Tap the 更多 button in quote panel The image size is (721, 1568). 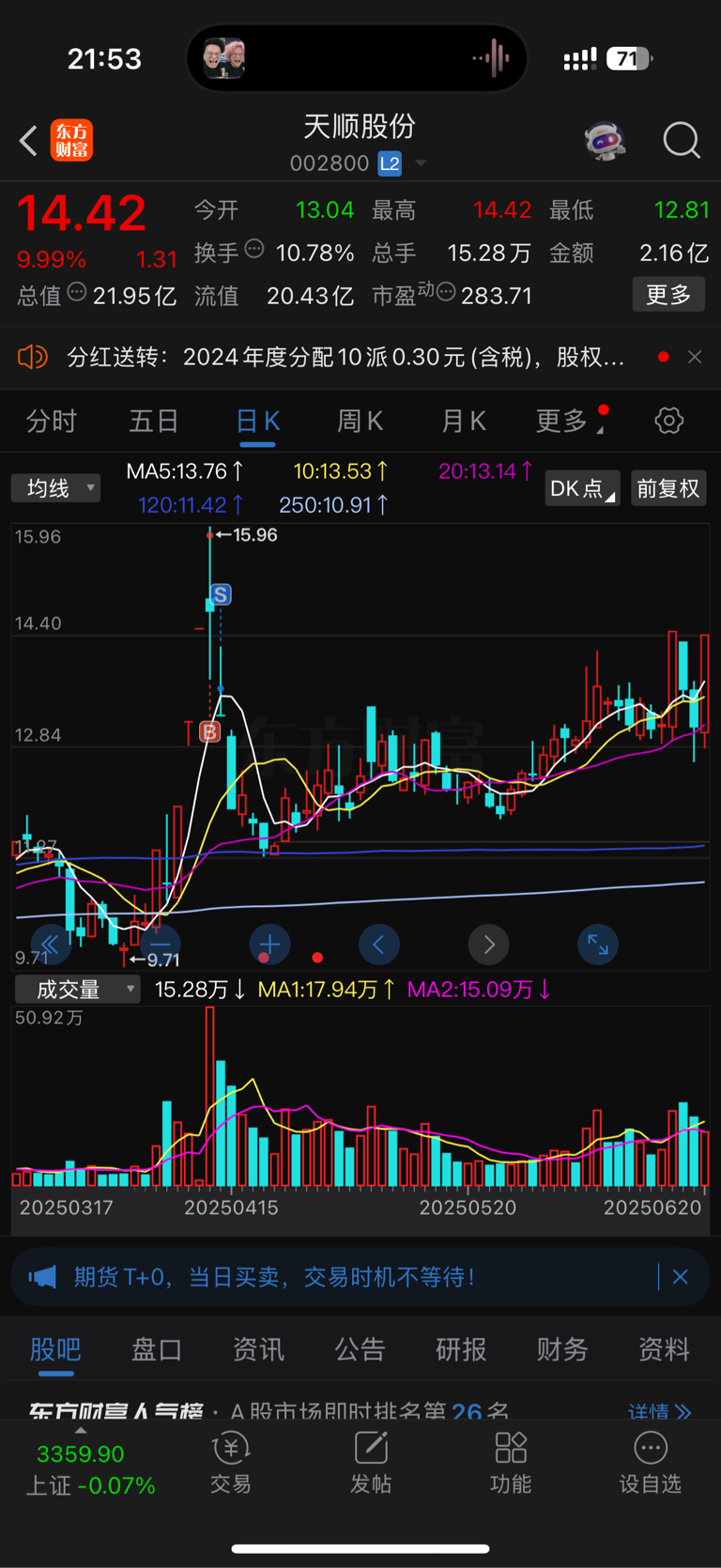click(668, 295)
